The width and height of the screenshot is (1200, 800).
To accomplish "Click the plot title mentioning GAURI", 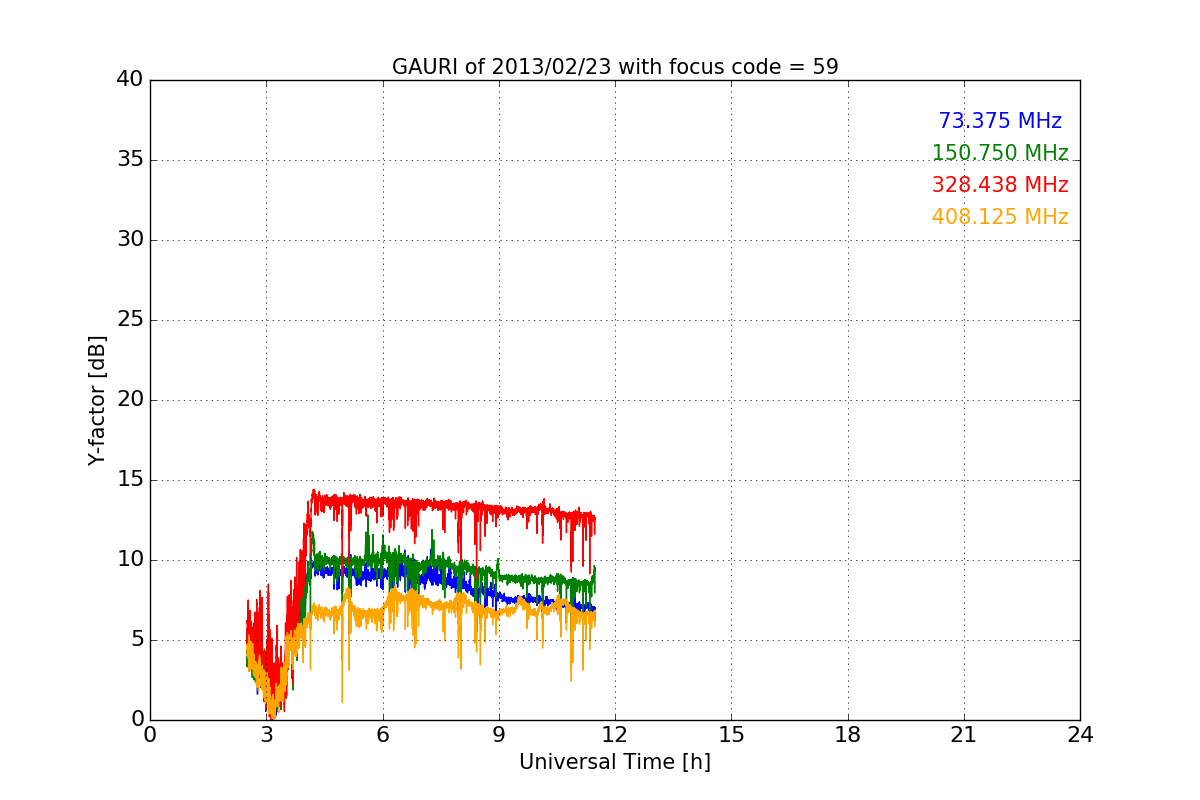I will click(615, 67).
